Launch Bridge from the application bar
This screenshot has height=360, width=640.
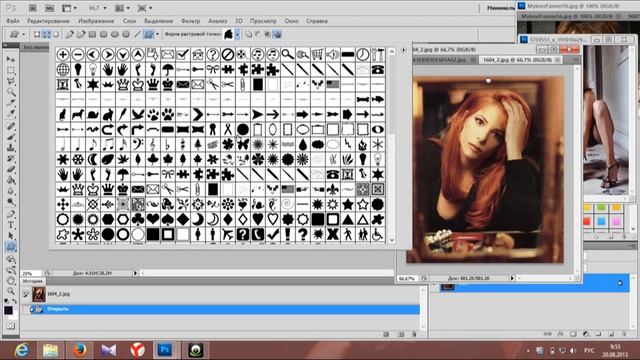point(33,8)
